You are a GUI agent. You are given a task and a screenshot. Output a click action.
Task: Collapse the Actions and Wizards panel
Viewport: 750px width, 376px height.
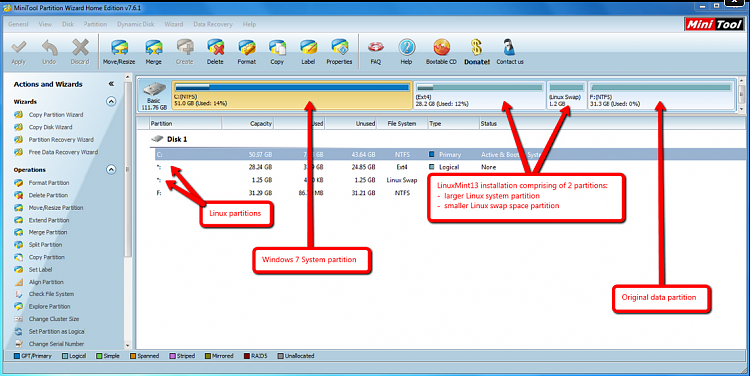111,84
